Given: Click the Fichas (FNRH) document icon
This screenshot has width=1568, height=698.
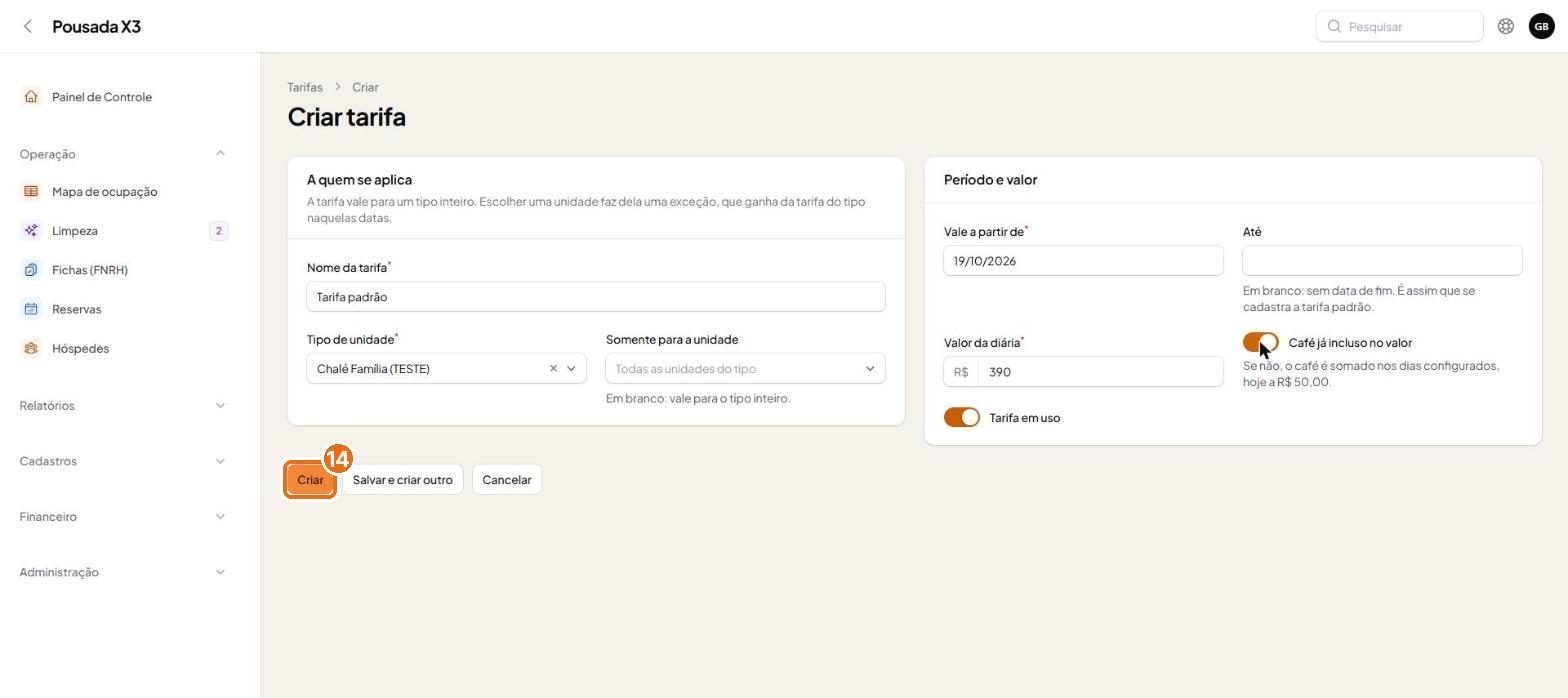Looking at the screenshot, I should 31,270.
